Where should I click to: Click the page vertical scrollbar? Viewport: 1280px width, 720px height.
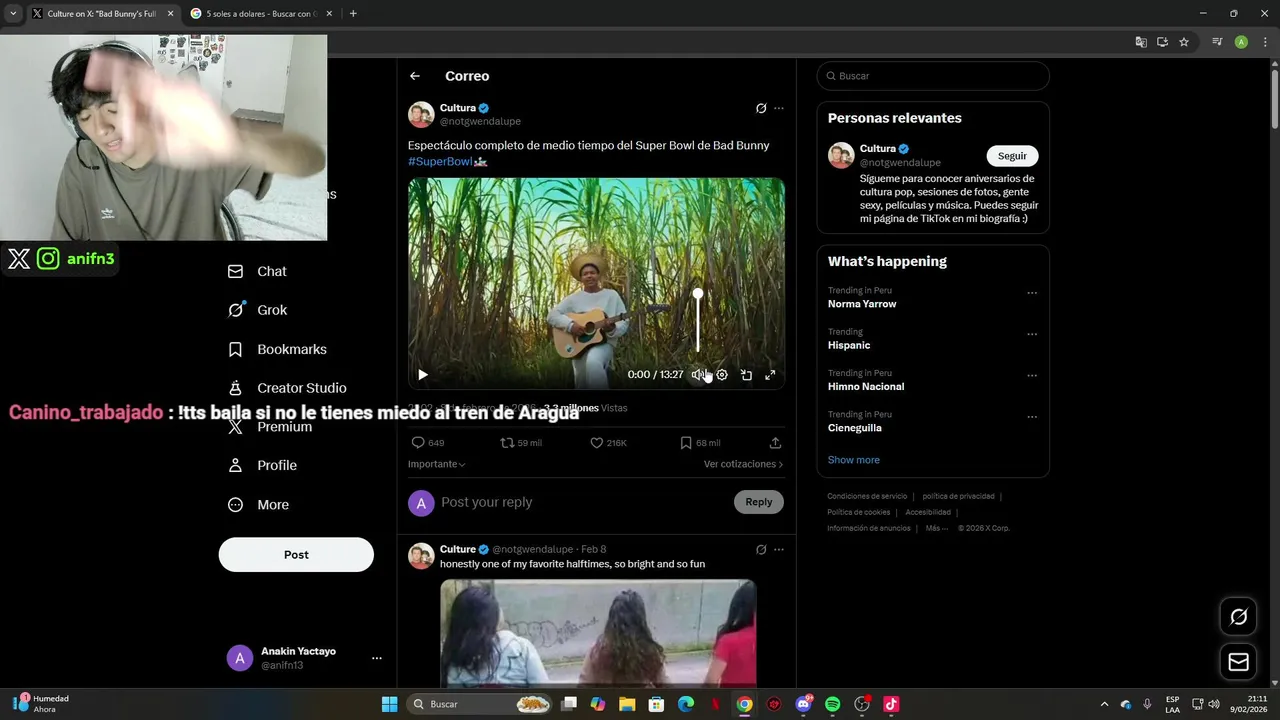click(x=1275, y=100)
